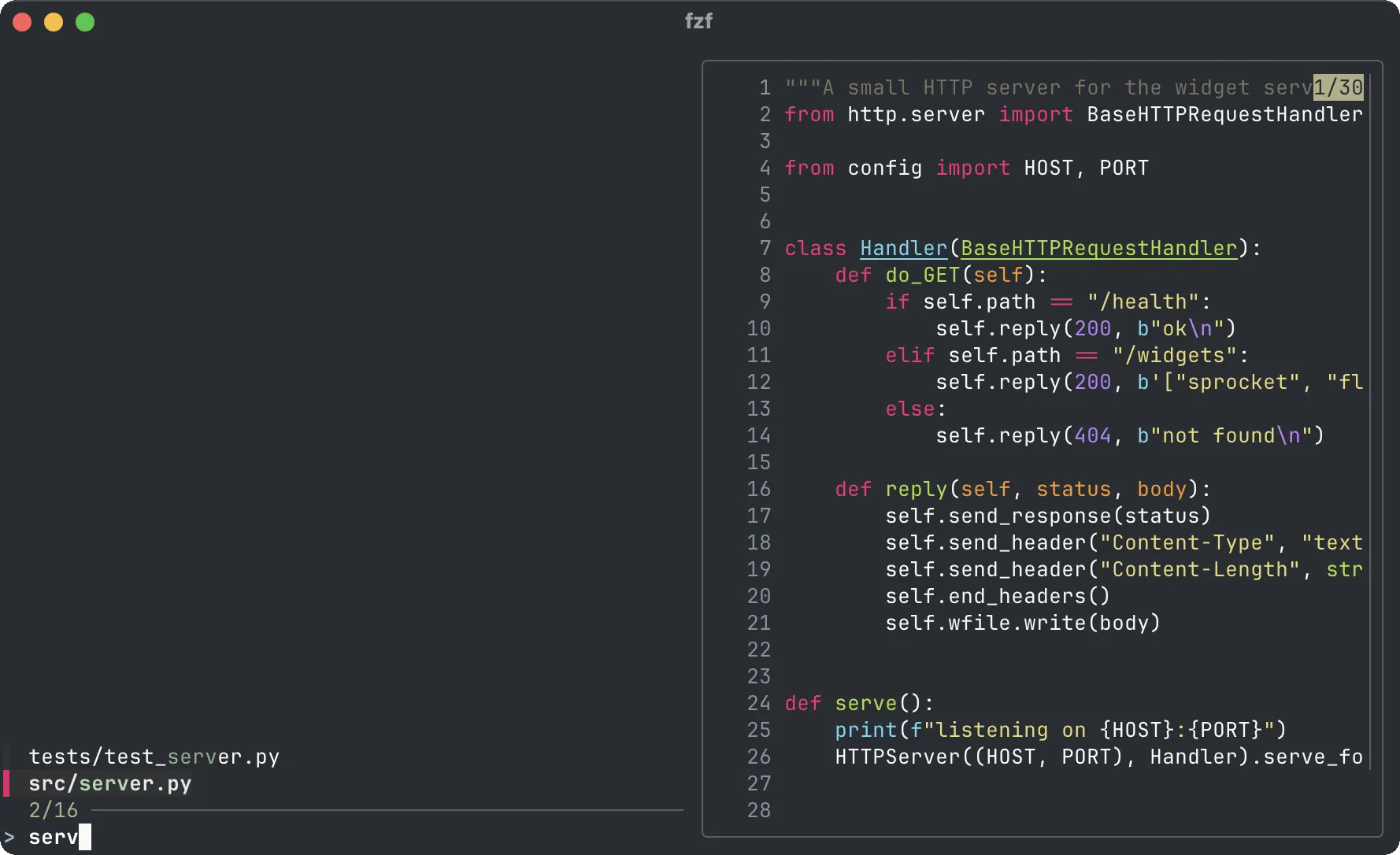Click the HTTPServer((HOST, PORT), Handler) line
The image size is (1400, 855).
[1098, 757]
